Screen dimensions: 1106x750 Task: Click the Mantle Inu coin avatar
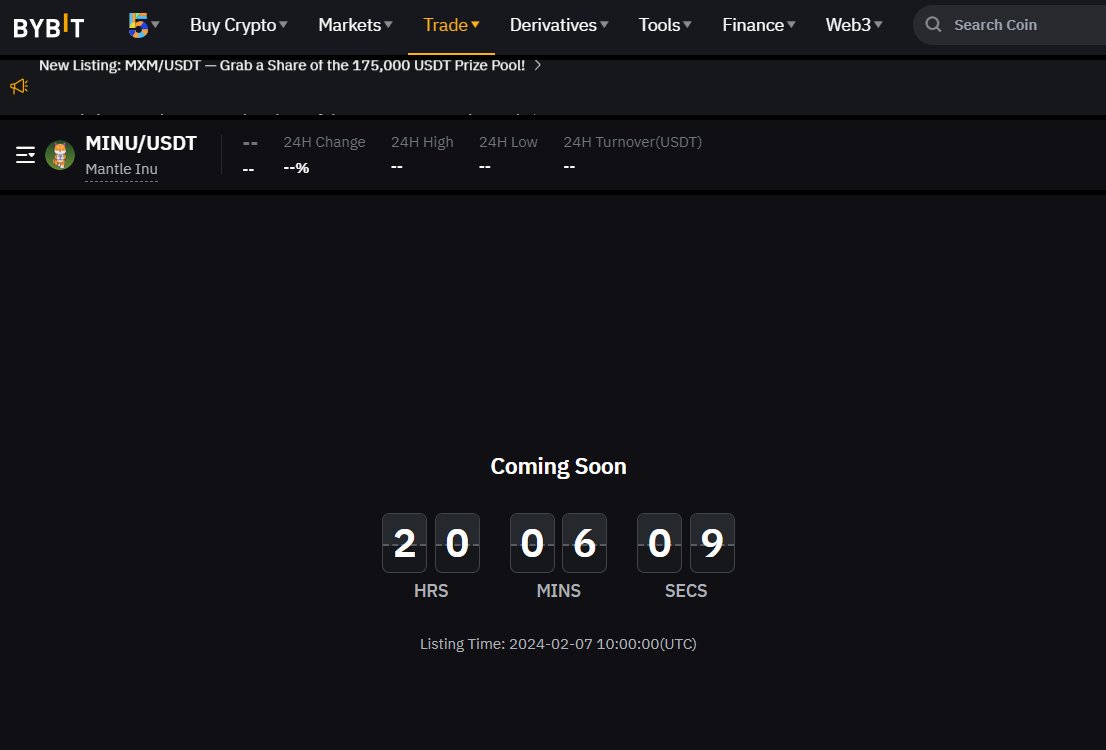click(60, 155)
